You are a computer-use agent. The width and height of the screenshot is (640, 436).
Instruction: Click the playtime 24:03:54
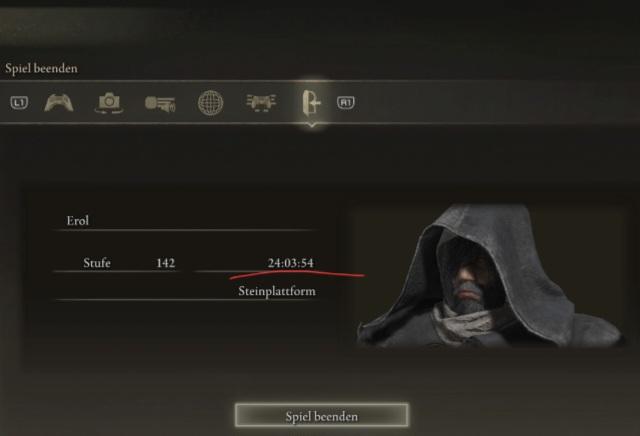[291, 262]
